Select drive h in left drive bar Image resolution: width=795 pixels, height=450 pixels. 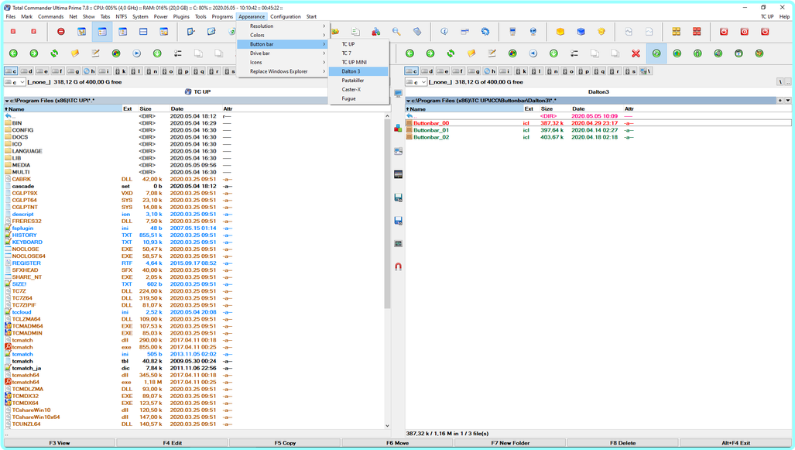[89, 71]
